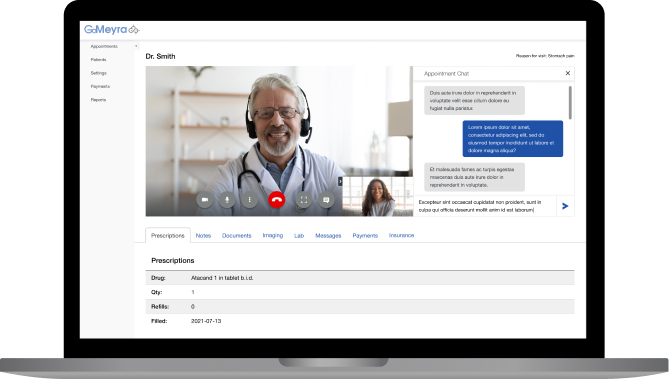Click the chat scrollbar handle
The width and height of the screenshot is (669, 379).
pyautogui.click(x=570, y=102)
